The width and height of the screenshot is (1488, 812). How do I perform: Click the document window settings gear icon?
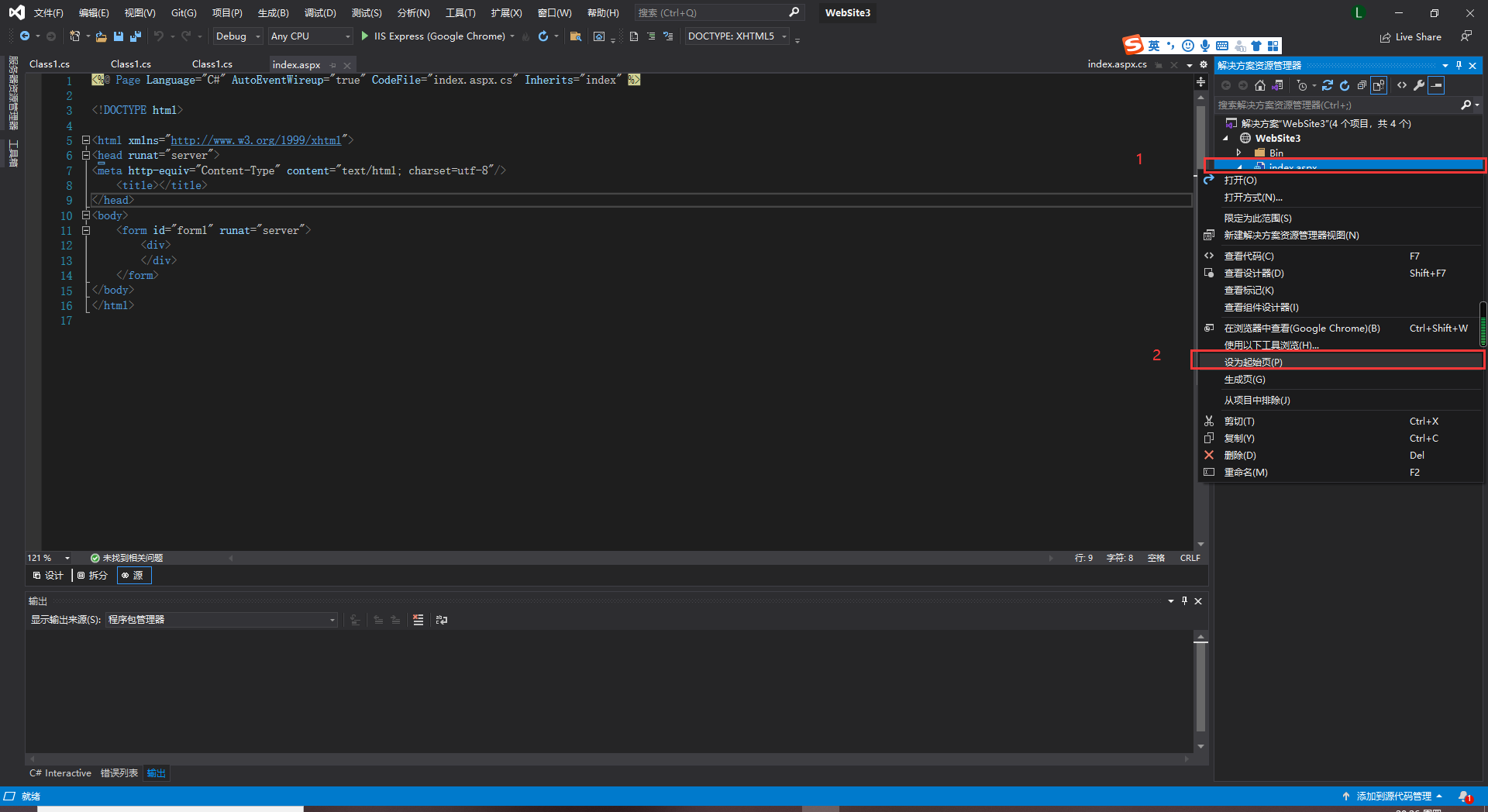click(1204, 64)
